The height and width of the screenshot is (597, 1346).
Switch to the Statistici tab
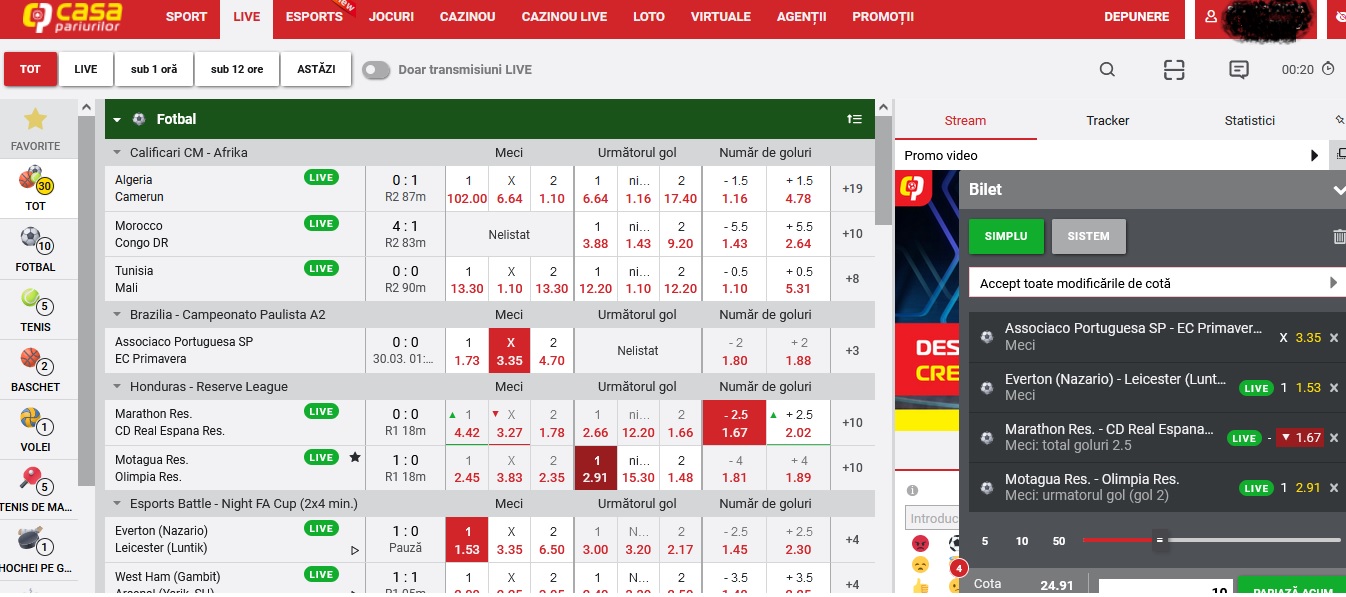1249,121
